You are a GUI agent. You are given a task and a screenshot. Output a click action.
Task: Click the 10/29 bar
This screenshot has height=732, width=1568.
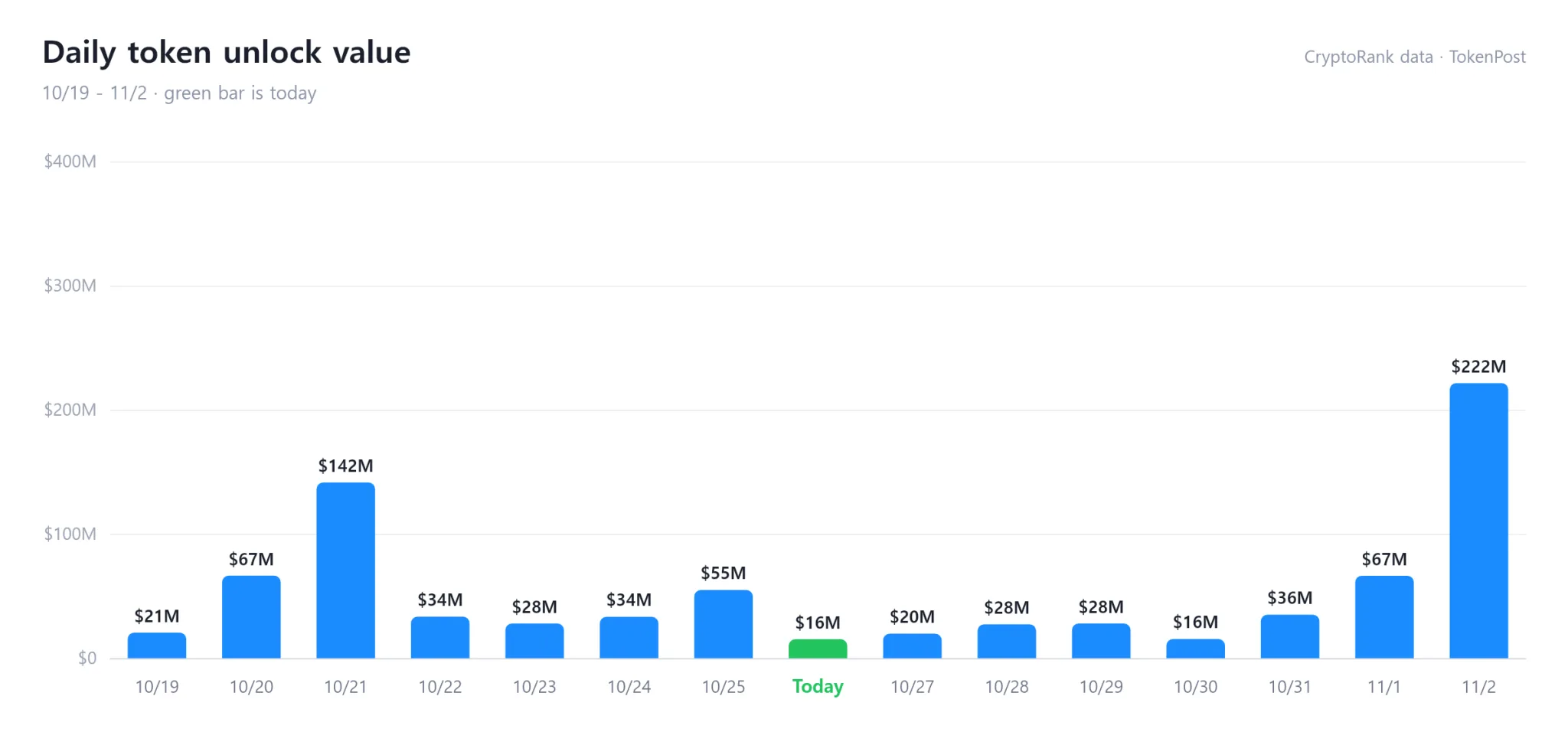point(1101,641)
